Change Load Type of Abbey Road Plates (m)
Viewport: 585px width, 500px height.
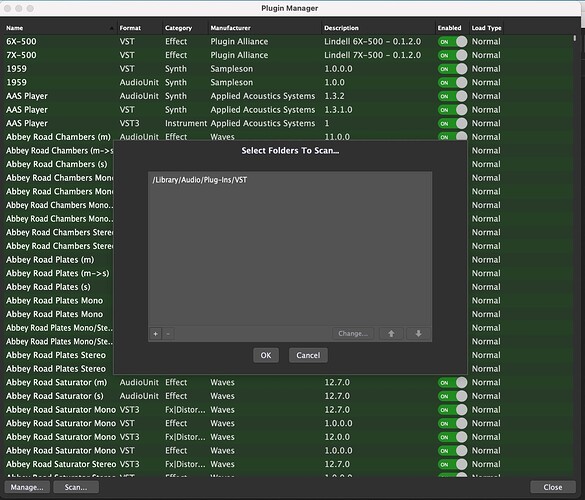click(486, 260)
